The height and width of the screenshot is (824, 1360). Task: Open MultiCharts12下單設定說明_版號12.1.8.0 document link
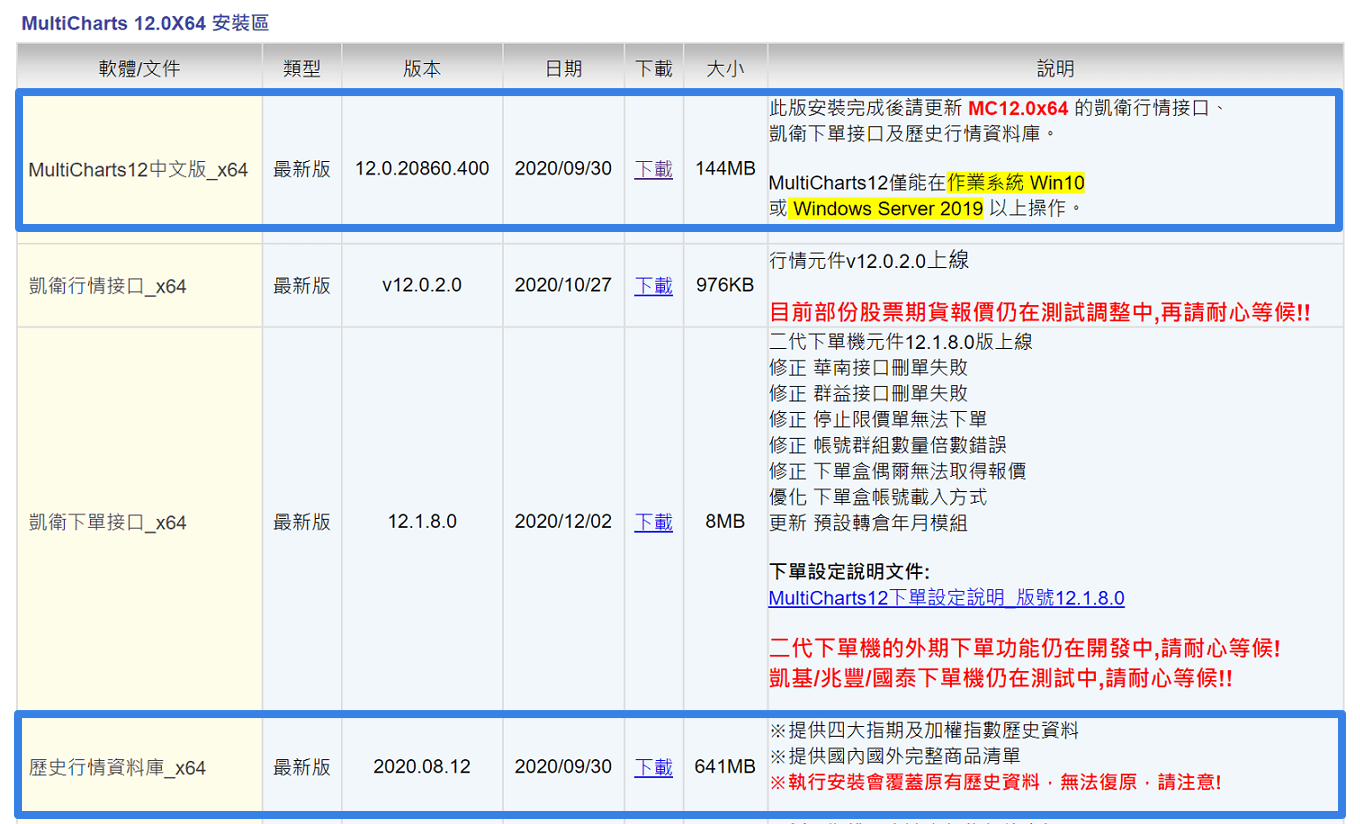[x=946, y=598]
